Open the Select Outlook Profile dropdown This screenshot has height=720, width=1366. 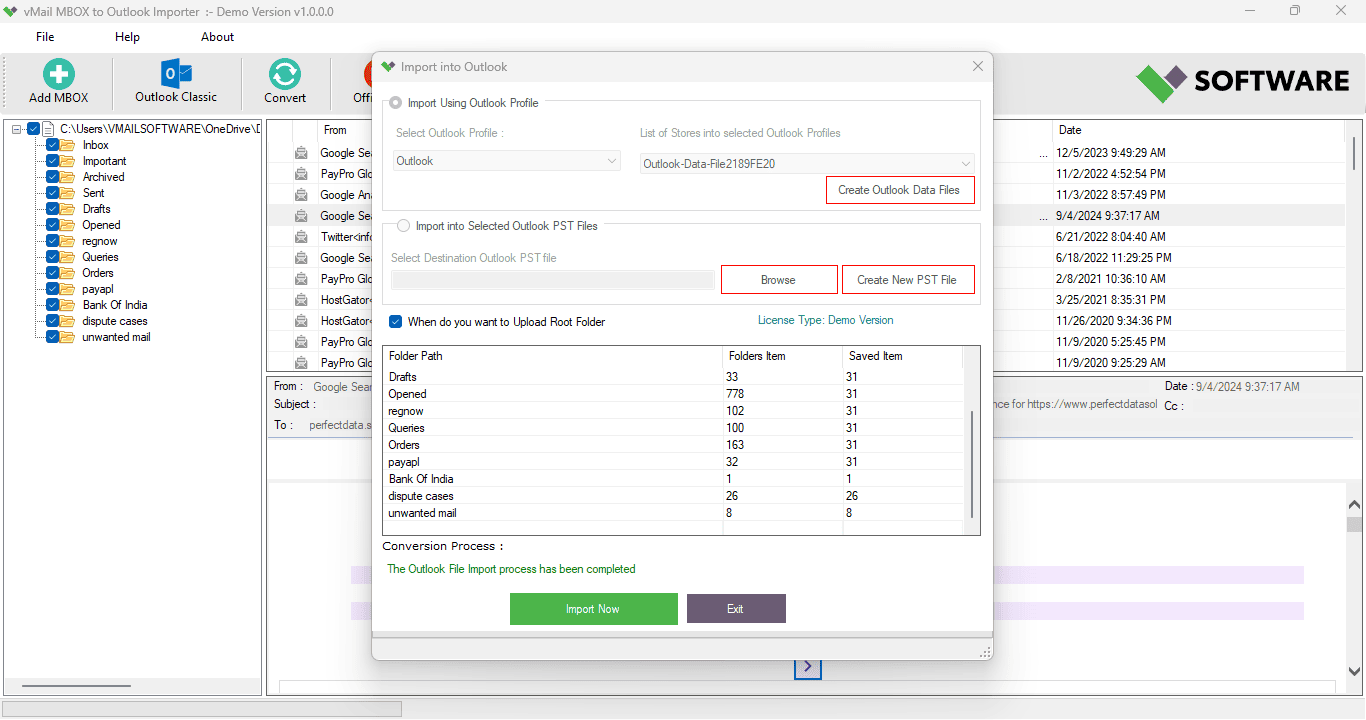pyautogui.click(x=507, y=161)
